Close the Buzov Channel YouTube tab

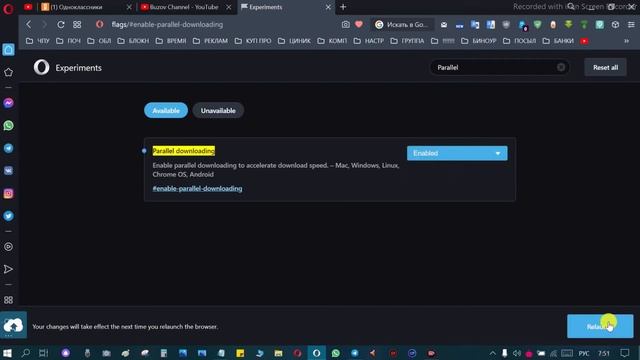(229, 7)
